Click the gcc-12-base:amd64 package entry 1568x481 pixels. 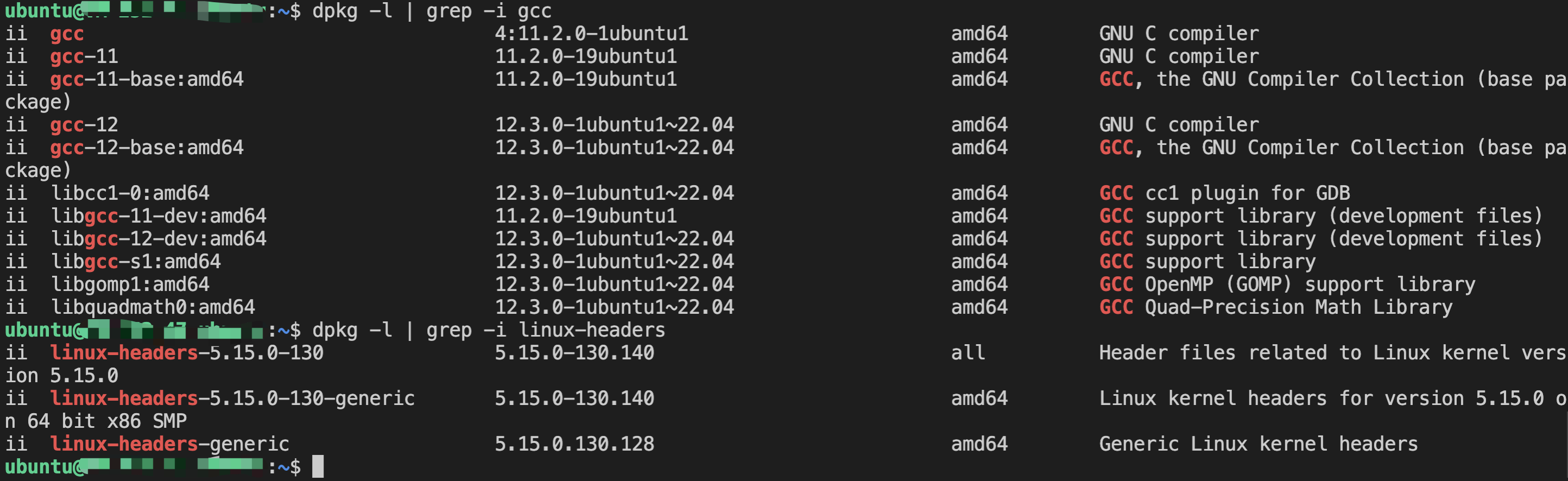147,147
